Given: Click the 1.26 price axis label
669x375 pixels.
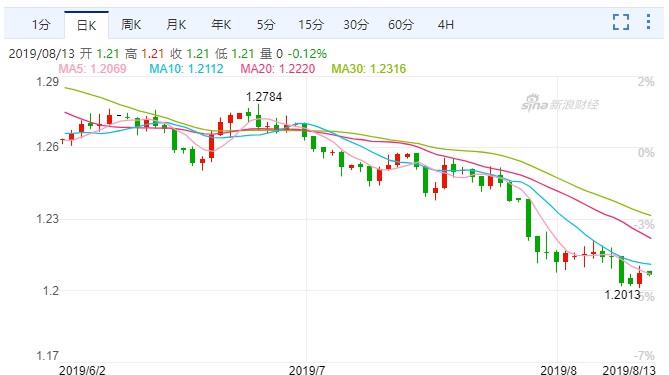Looking at the screenshot, I should coord(47,147).
